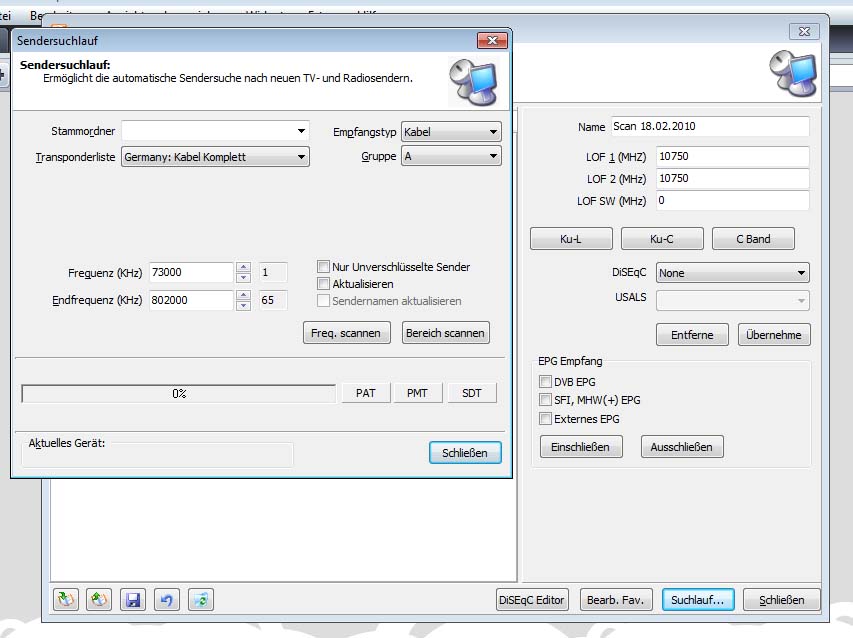
Task: Decrease Endfrequenz (KHz) with the down spinner
Action: pyautogui.click(x=244, y=305)
